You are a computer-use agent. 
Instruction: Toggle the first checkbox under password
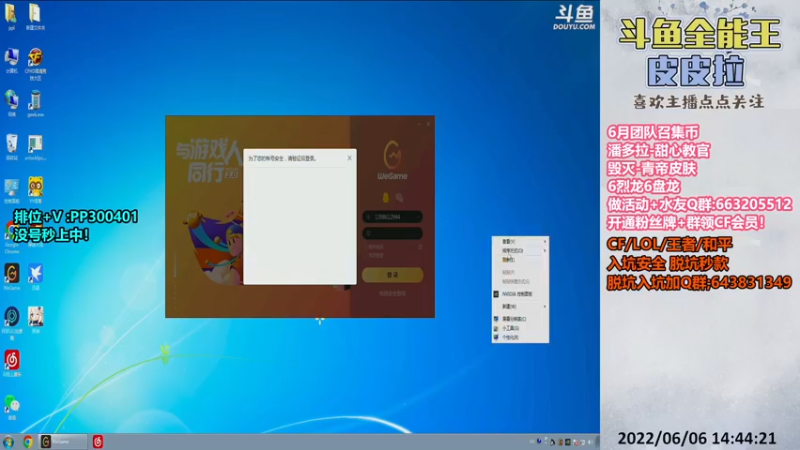coord(367,247)
